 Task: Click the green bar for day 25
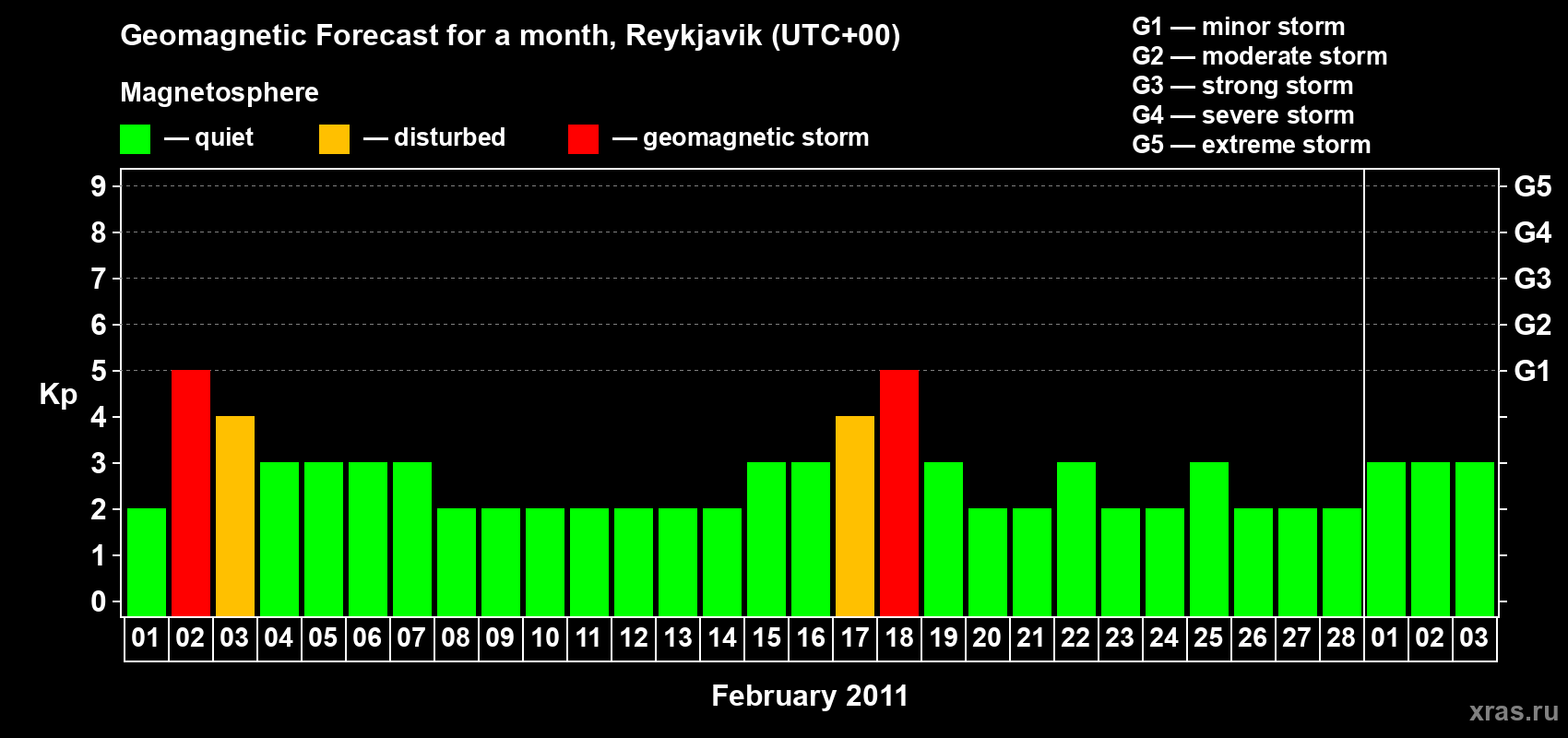[x=1209, y=539]
